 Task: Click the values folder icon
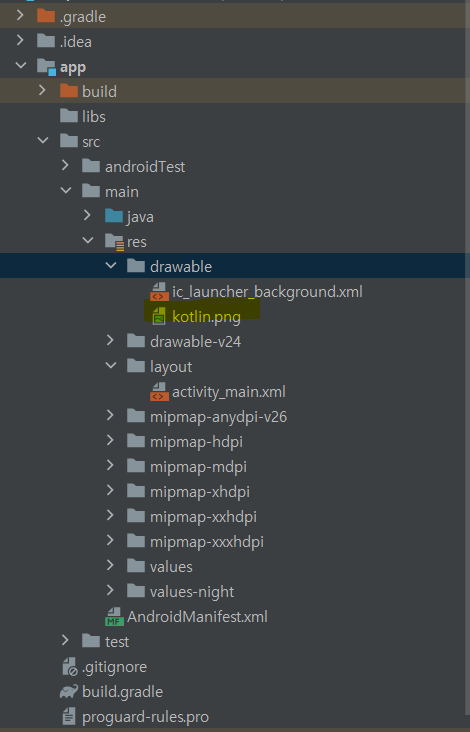tap(136, 566)
